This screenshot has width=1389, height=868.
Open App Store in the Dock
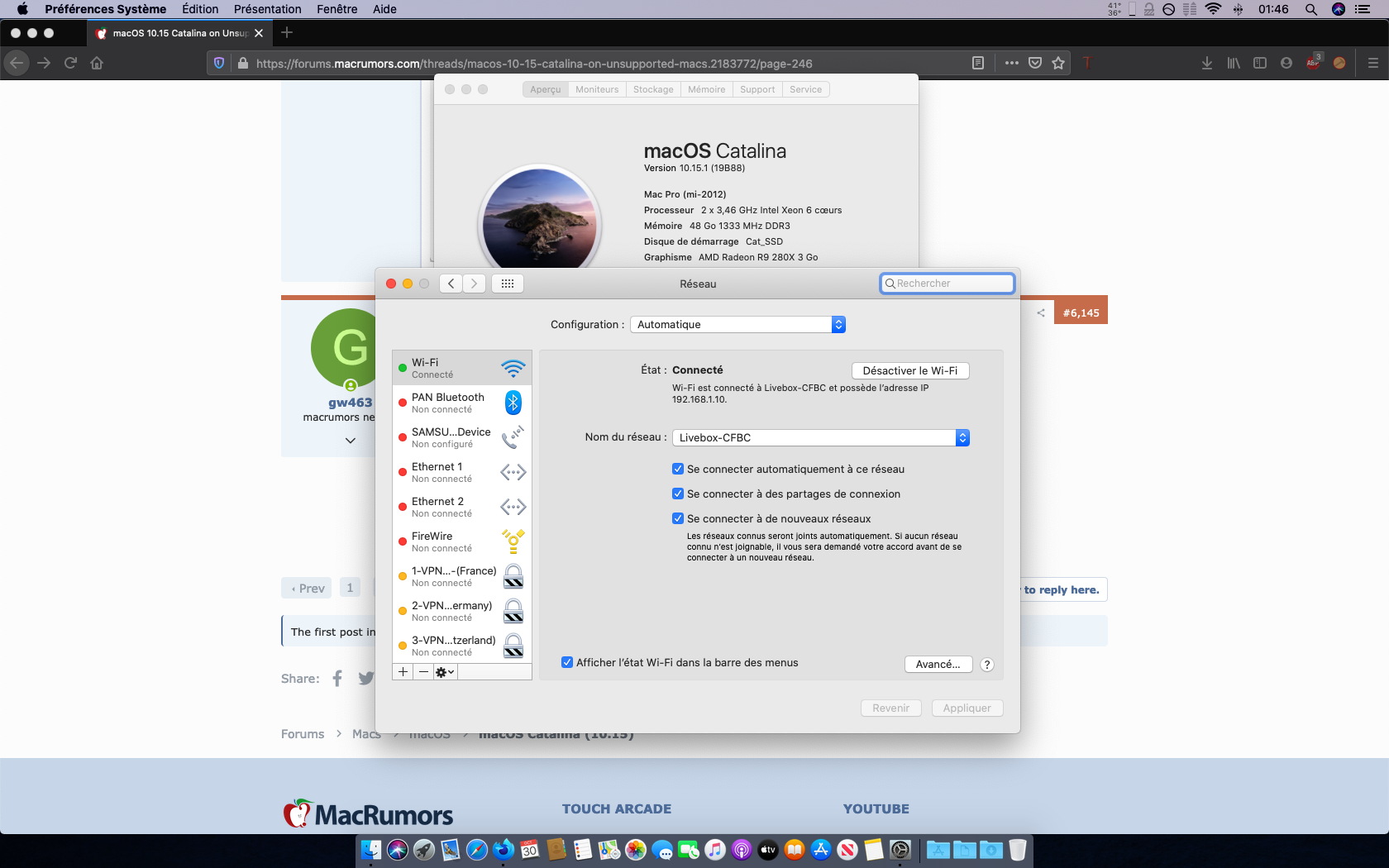(x=821, y=850)
